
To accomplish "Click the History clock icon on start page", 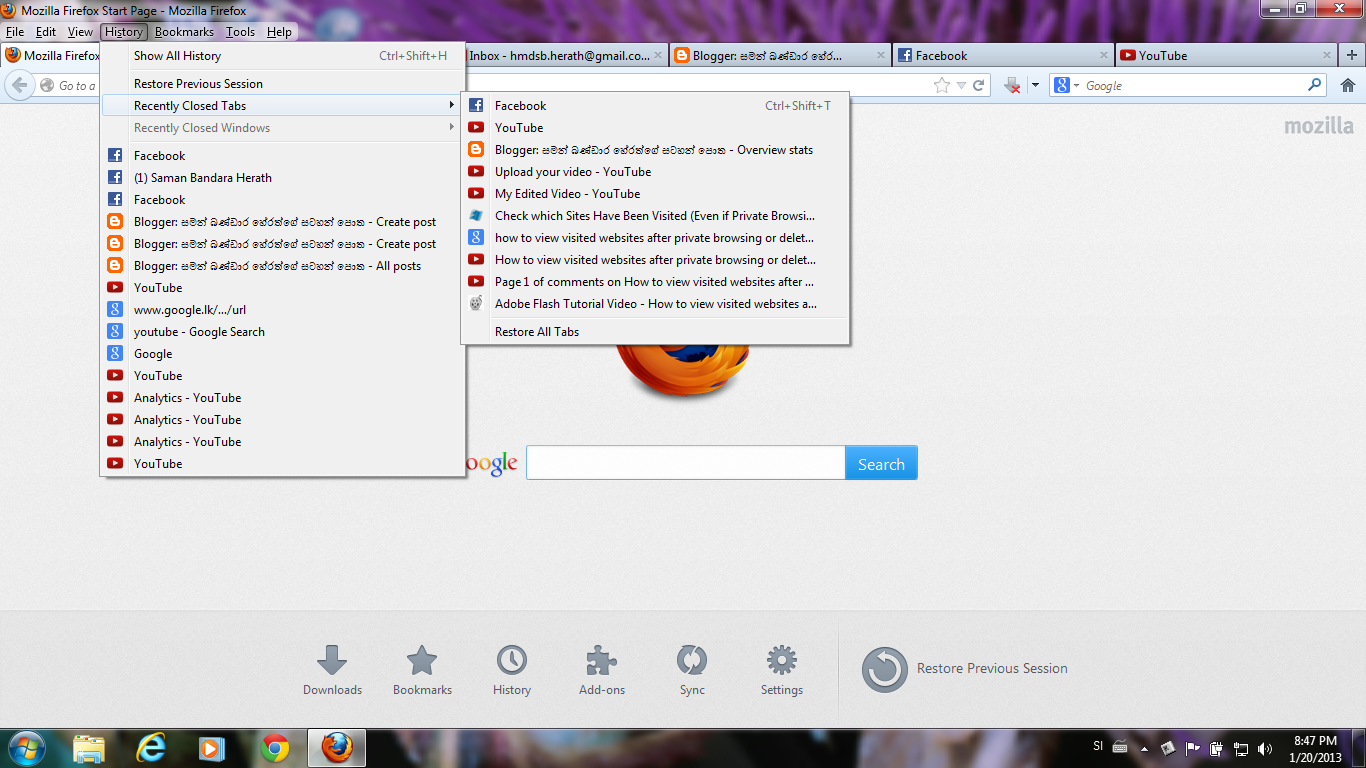I will click(x=512, y=661).
